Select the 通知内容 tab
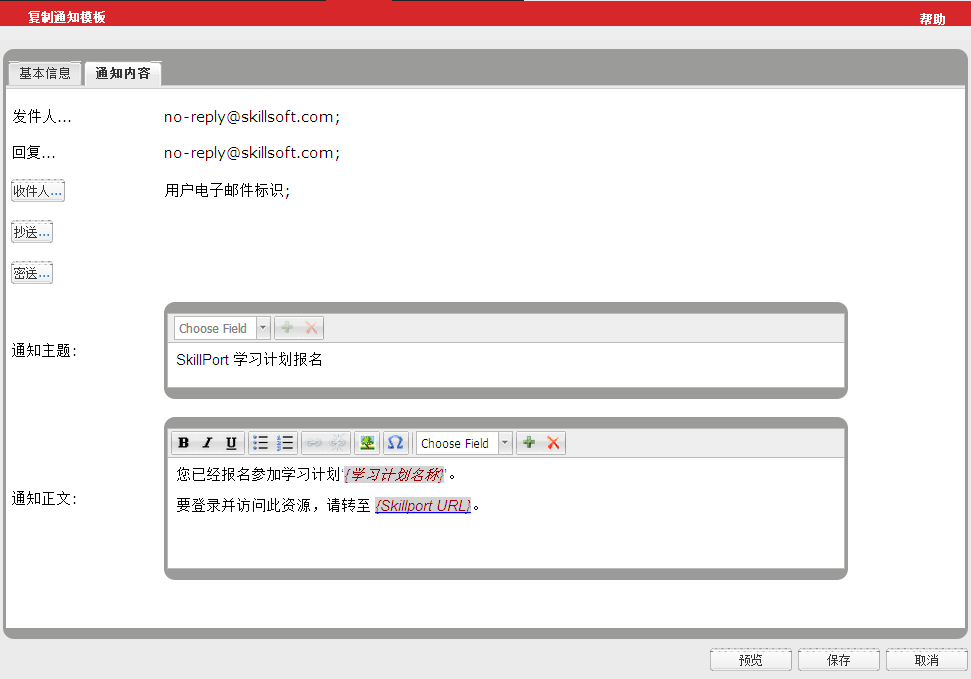The image size is (971, 679). pos(123,74)
